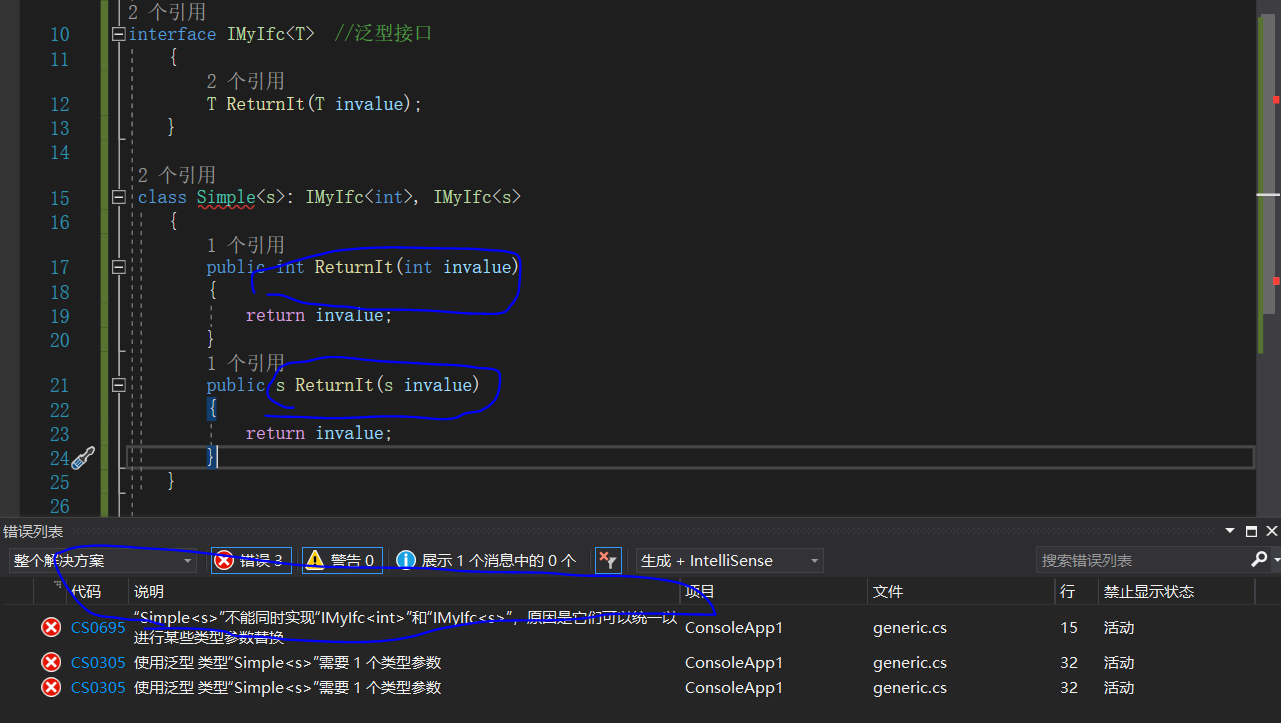Image resolution: width=1281 pixels, height=723 pixels.
Task: Collapse the IMyIfc interface block on line 10
Action: pyautogui.click(x=119, y=34)
